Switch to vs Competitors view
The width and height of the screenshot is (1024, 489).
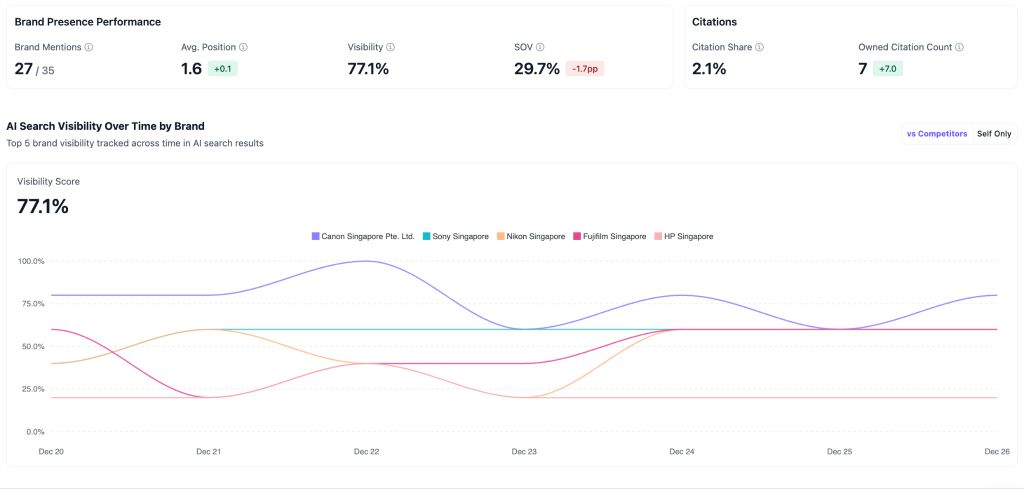(937, 134)
